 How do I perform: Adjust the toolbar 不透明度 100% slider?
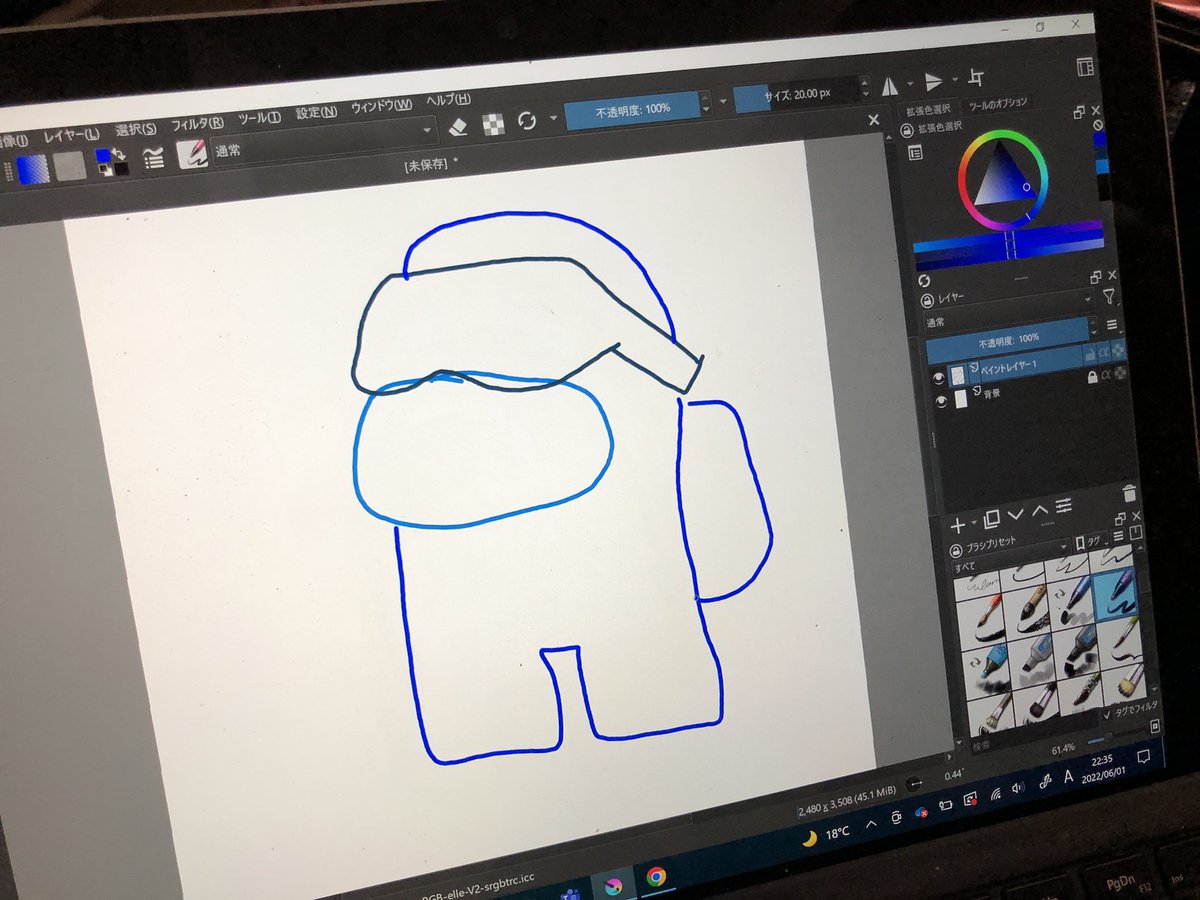(x=632, y=109)
